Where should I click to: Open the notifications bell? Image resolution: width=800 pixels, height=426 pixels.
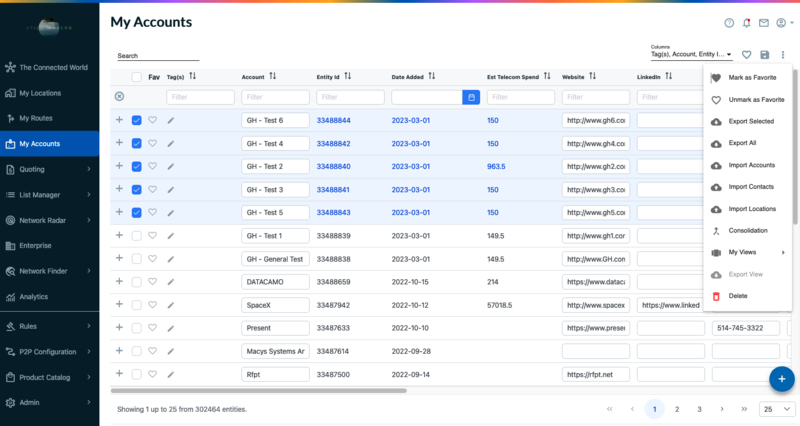[x=746, y=23]
